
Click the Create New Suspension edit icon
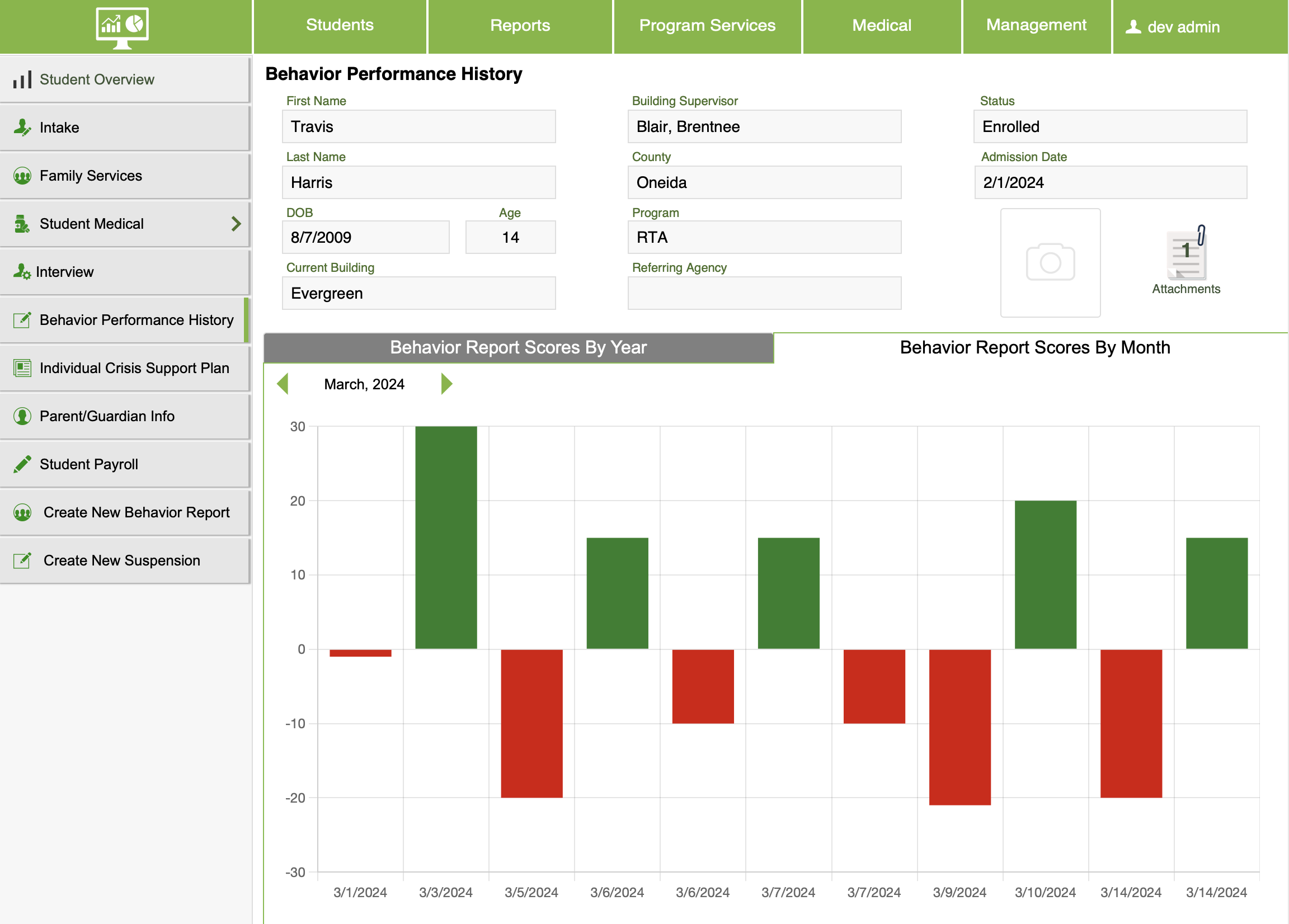click(x=22, y=560)
